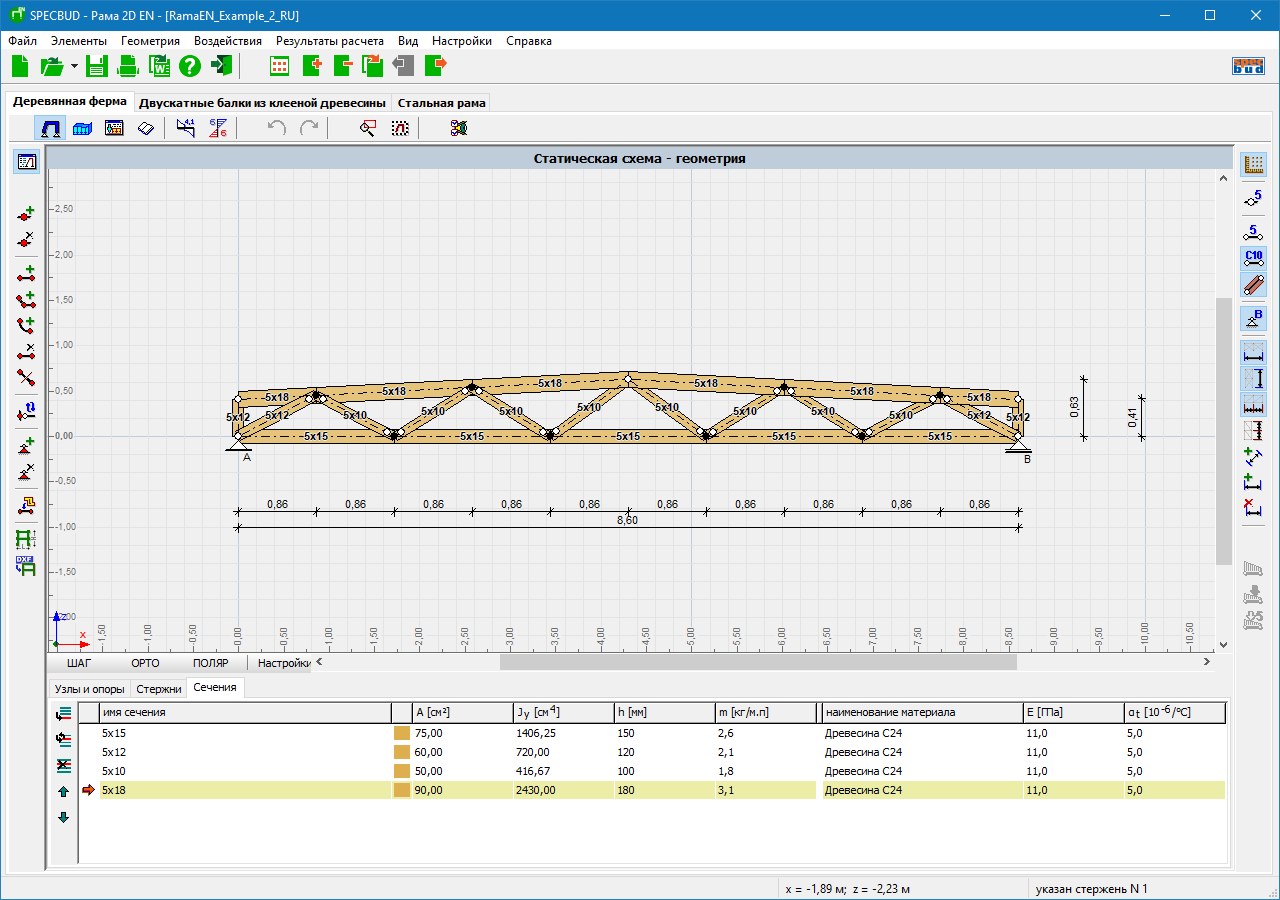This screenshot has height=900, width=1280.
Task: Click the Save project floppy disk icon
Action: (96, 67)
